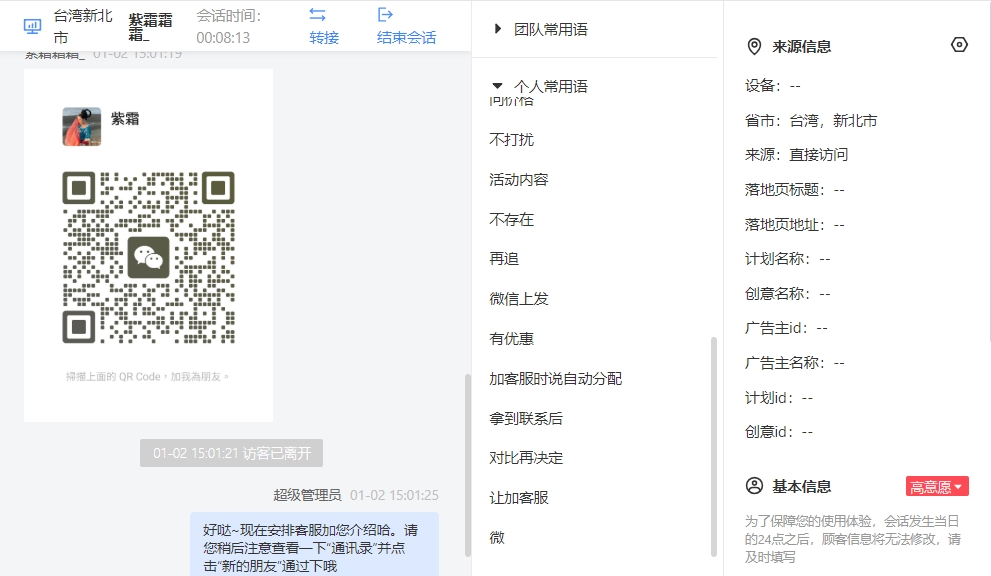991x576 pixels.
Task: Click the 省市: 台湾, 新北市 field
Action: (811, 120)
